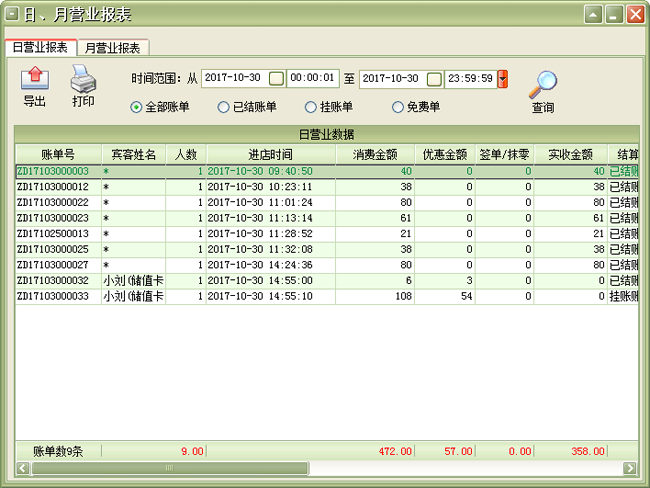Click the 导出 export icon

coord(35,79)
